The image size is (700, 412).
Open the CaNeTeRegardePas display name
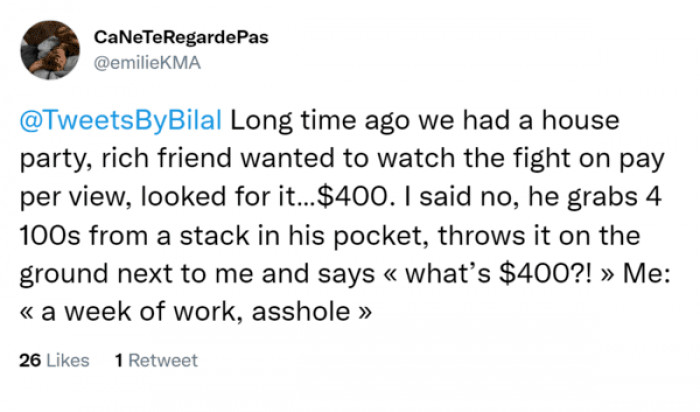click(181, 37)
